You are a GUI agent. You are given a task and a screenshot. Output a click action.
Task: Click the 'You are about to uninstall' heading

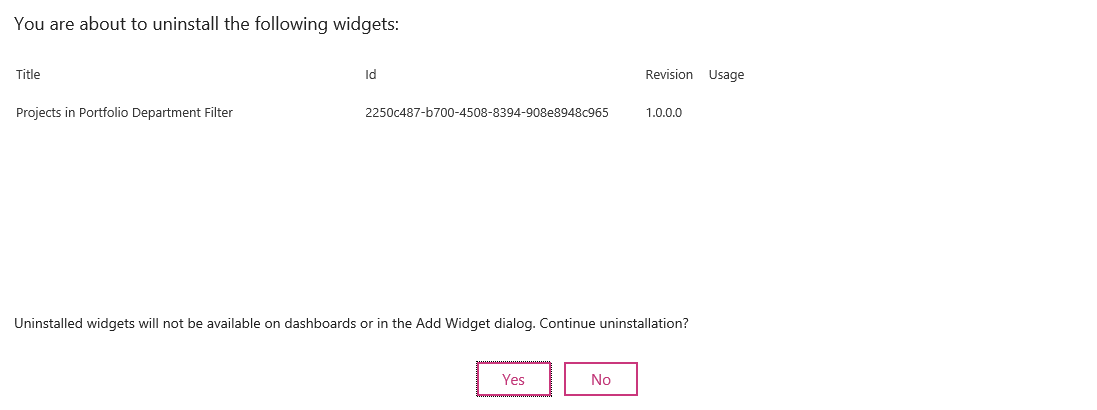(206, 24)
